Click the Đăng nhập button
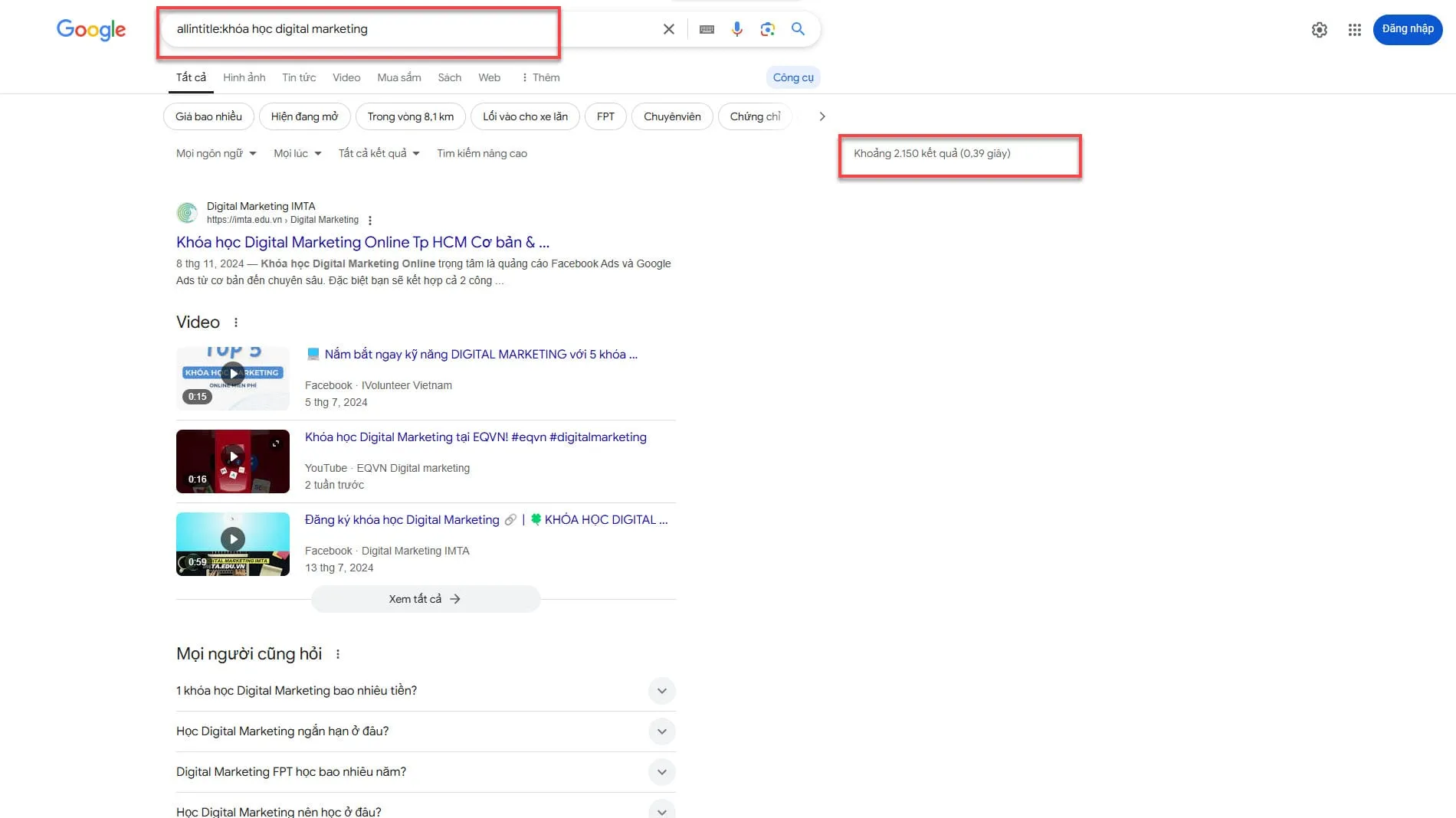Viewport: 1456px width, 818px height. [1407, 28]
